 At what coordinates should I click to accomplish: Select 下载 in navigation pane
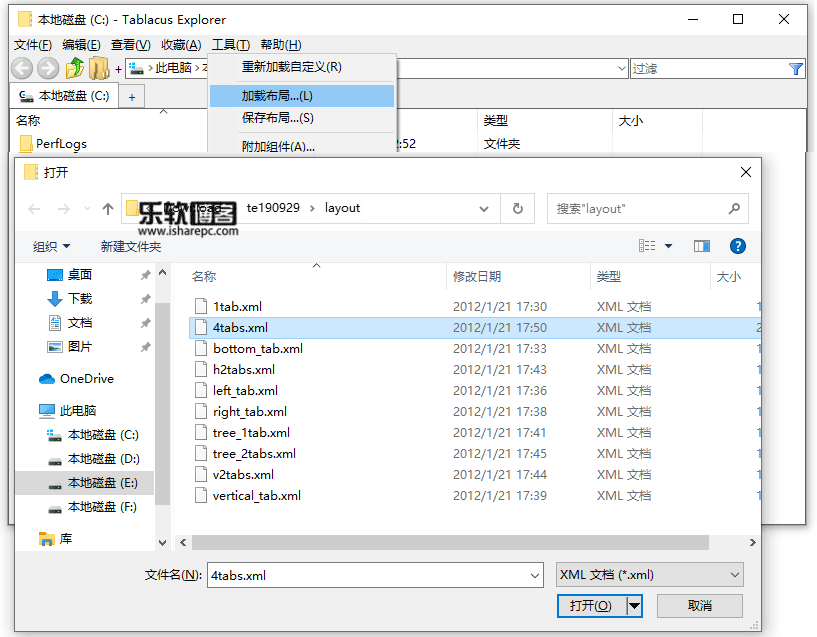[80, 298]
